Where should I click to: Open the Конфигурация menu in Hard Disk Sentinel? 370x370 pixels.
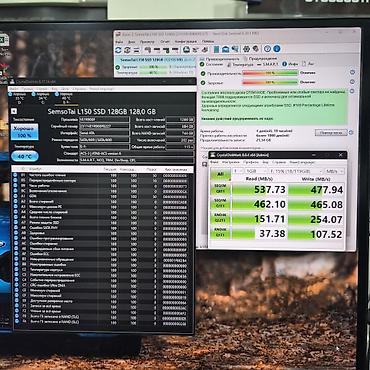click(x=186, y=42)
